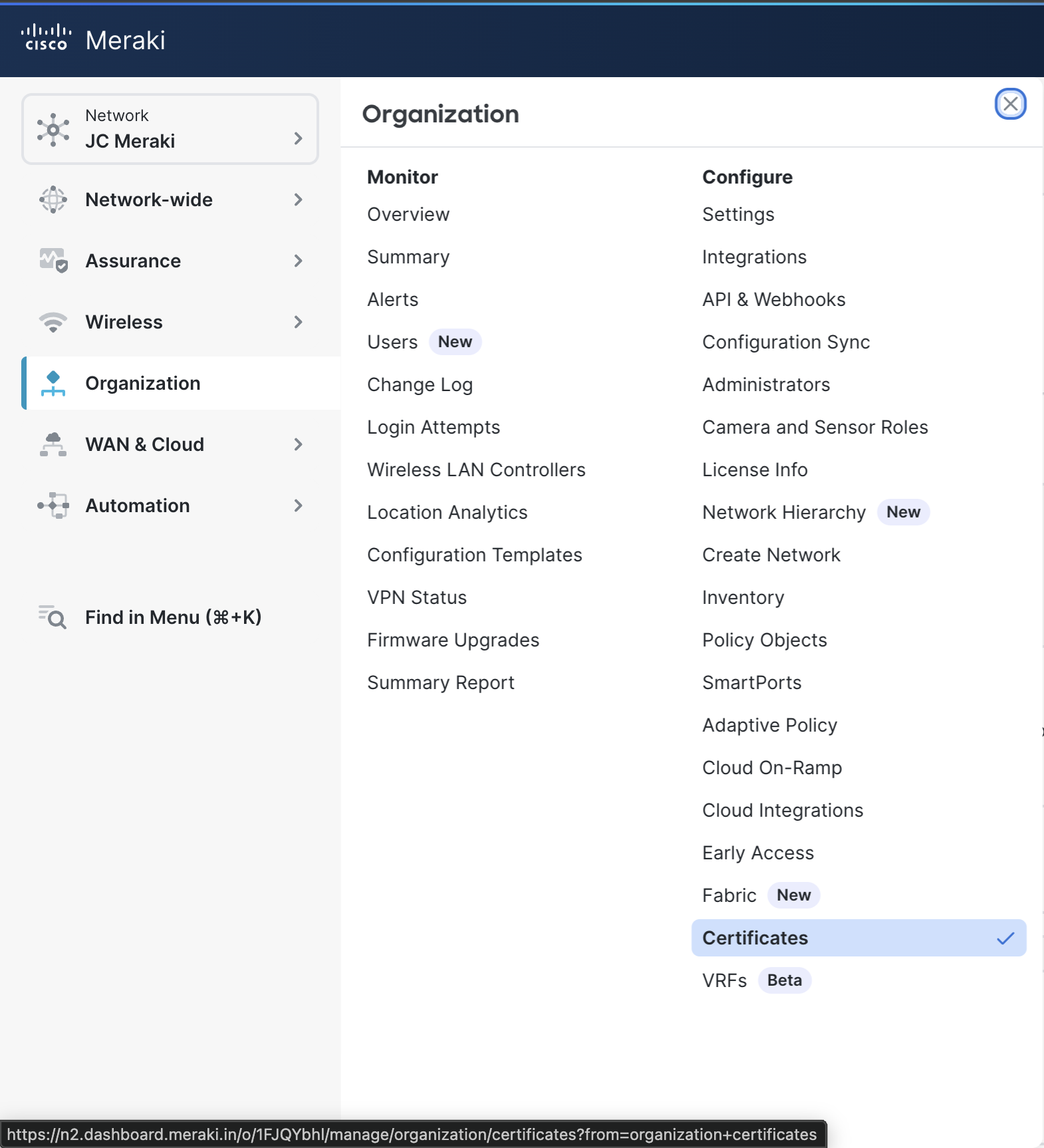The image size is (1044, 1148).
Task: Open Configuration Templates
Action: pos(475,555)
